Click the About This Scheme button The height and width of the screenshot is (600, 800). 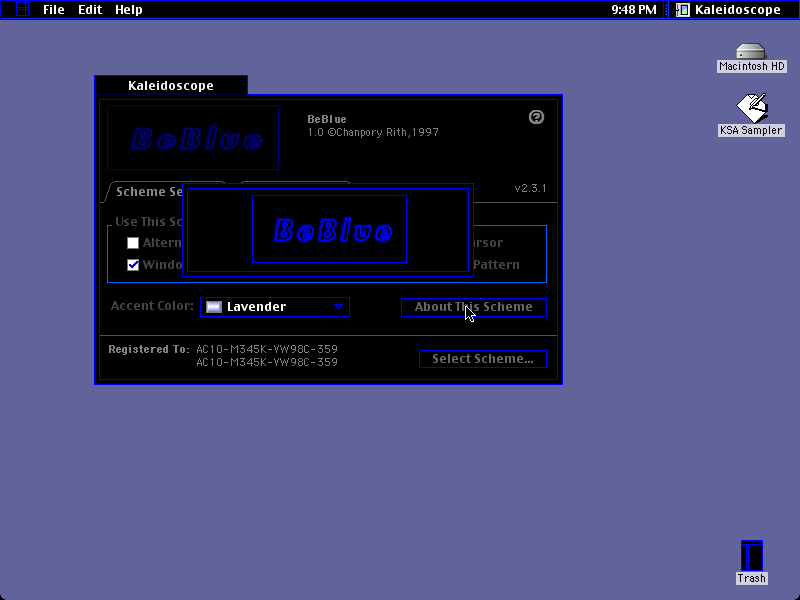click(x=473, y=307)
